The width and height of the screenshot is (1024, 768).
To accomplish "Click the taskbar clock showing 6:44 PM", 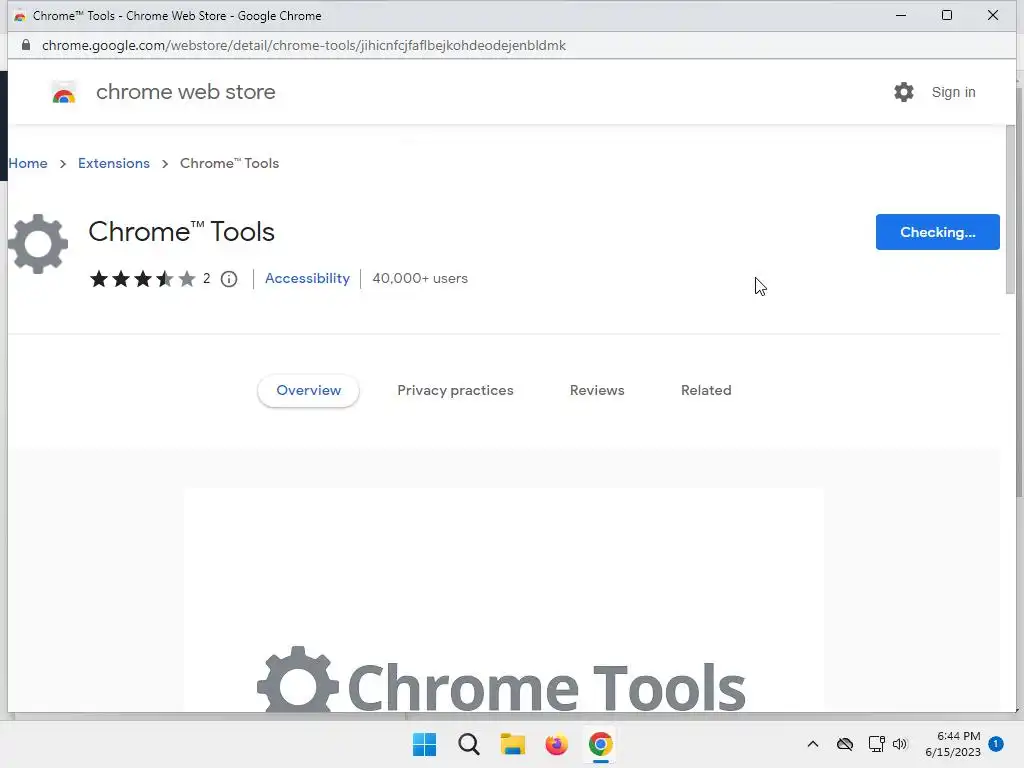I will (953, 744).
